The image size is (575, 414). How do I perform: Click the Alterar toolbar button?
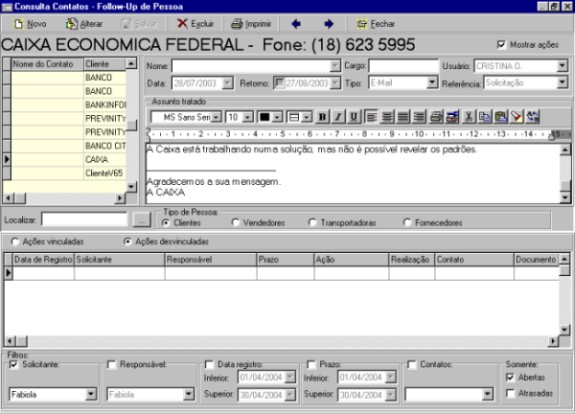(84, 24)
